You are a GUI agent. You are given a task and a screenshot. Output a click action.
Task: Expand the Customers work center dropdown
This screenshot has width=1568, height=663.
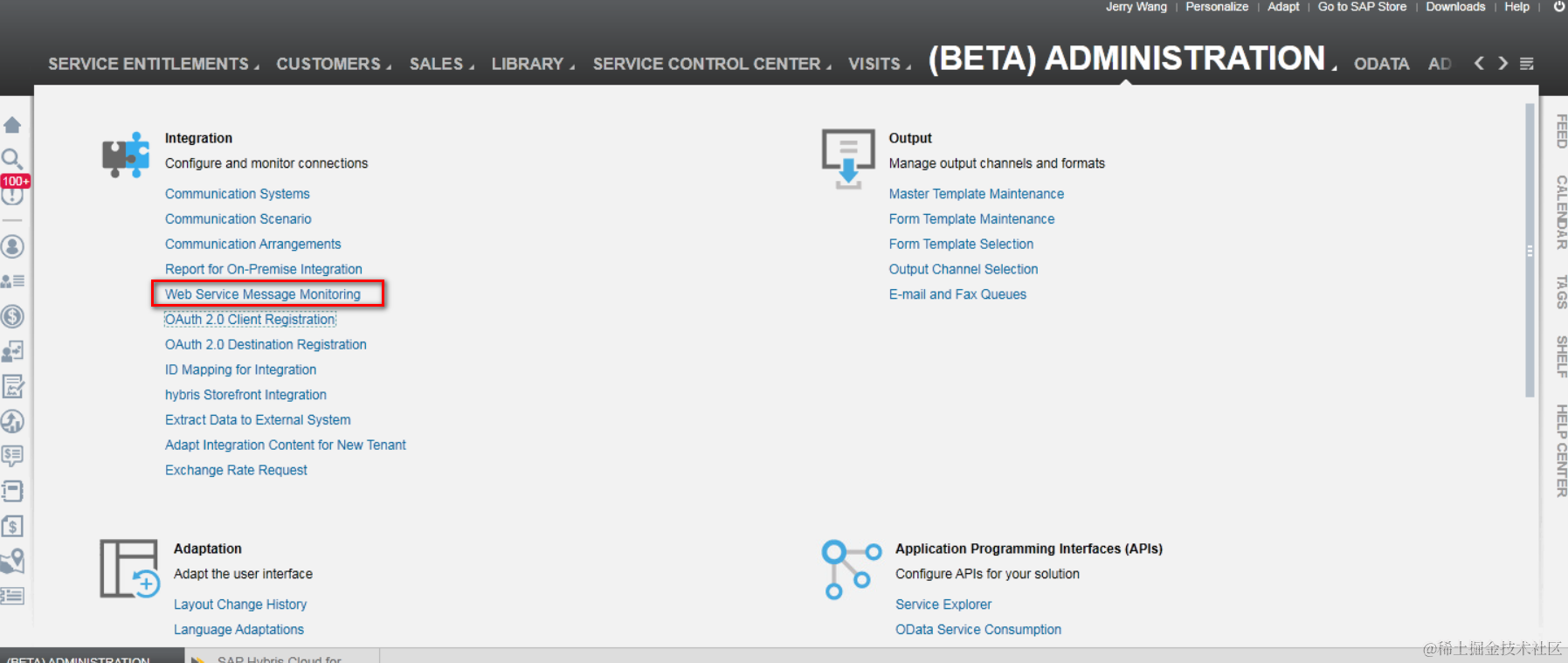point(334,65)
